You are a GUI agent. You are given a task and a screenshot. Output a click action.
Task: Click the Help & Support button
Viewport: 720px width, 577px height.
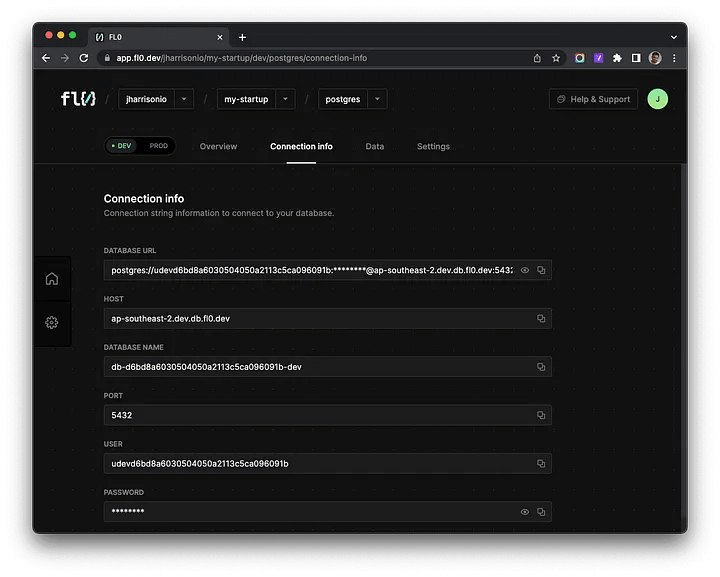pos(593,99)
